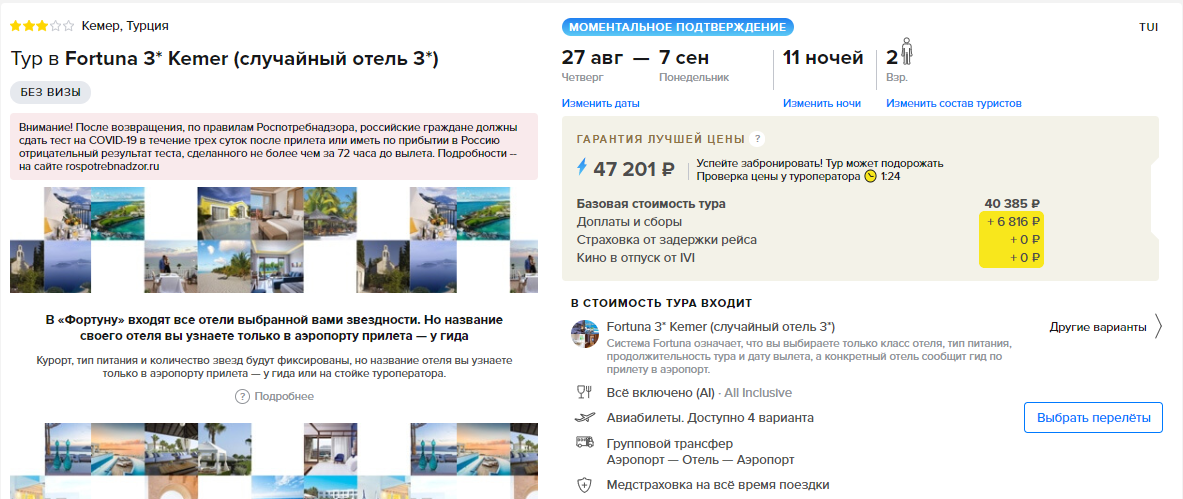This screenshot has width=1183, height=499.
Task: Click base tour cost 40 385 ₽
Action: [1012, 204]
